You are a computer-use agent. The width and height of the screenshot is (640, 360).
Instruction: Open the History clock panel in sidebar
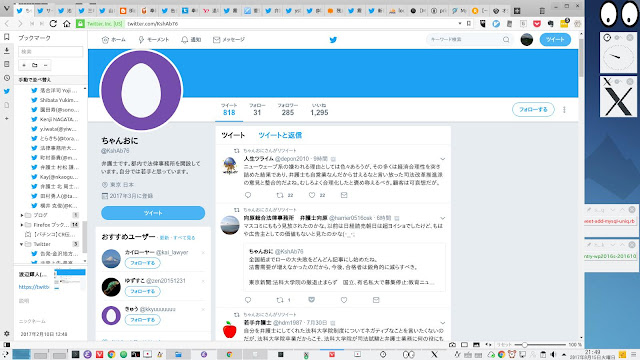click(x=7, y=78)
